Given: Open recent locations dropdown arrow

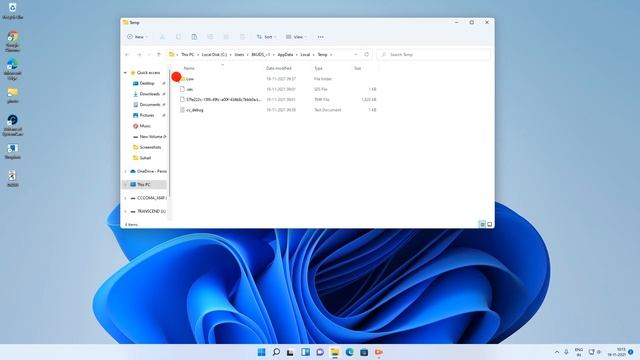Looking at the screenshot, I should [149, 54].
